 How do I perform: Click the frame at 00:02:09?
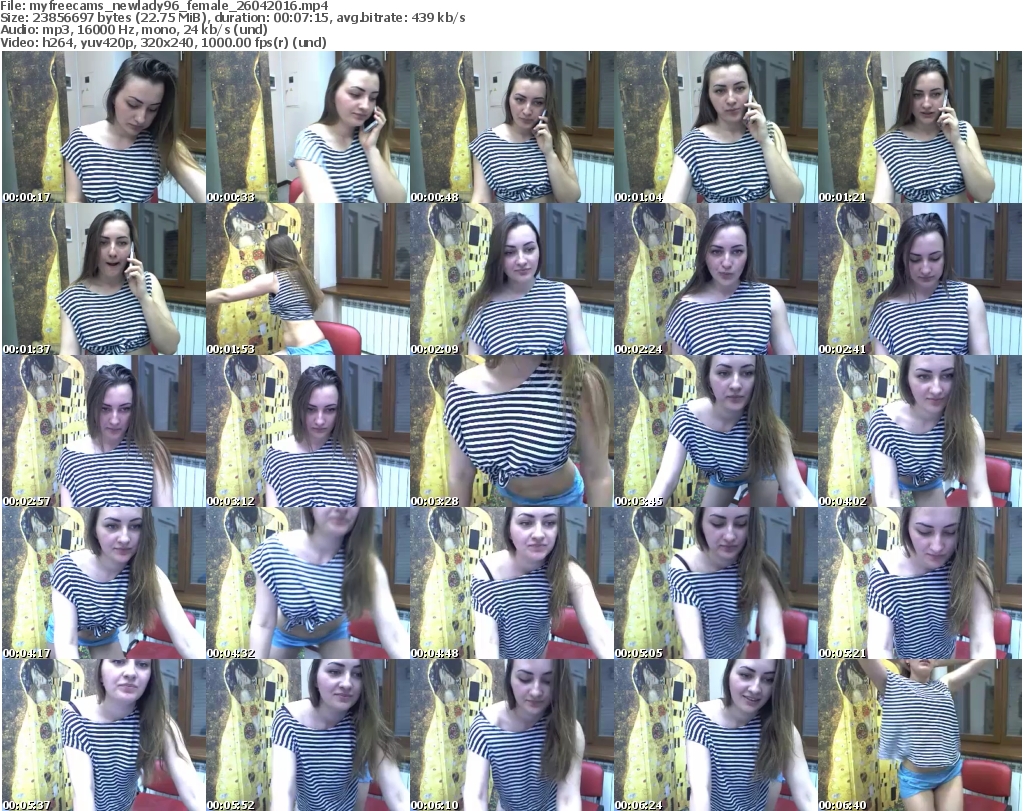(511, 279)
